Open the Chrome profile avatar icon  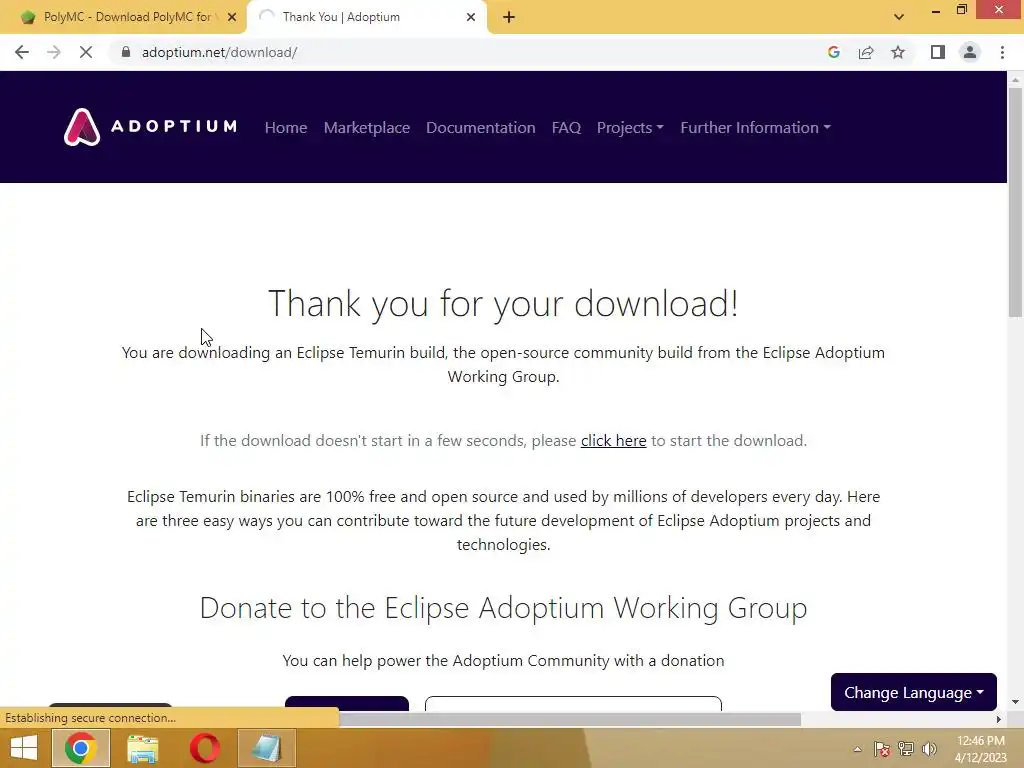pos(970,52)
